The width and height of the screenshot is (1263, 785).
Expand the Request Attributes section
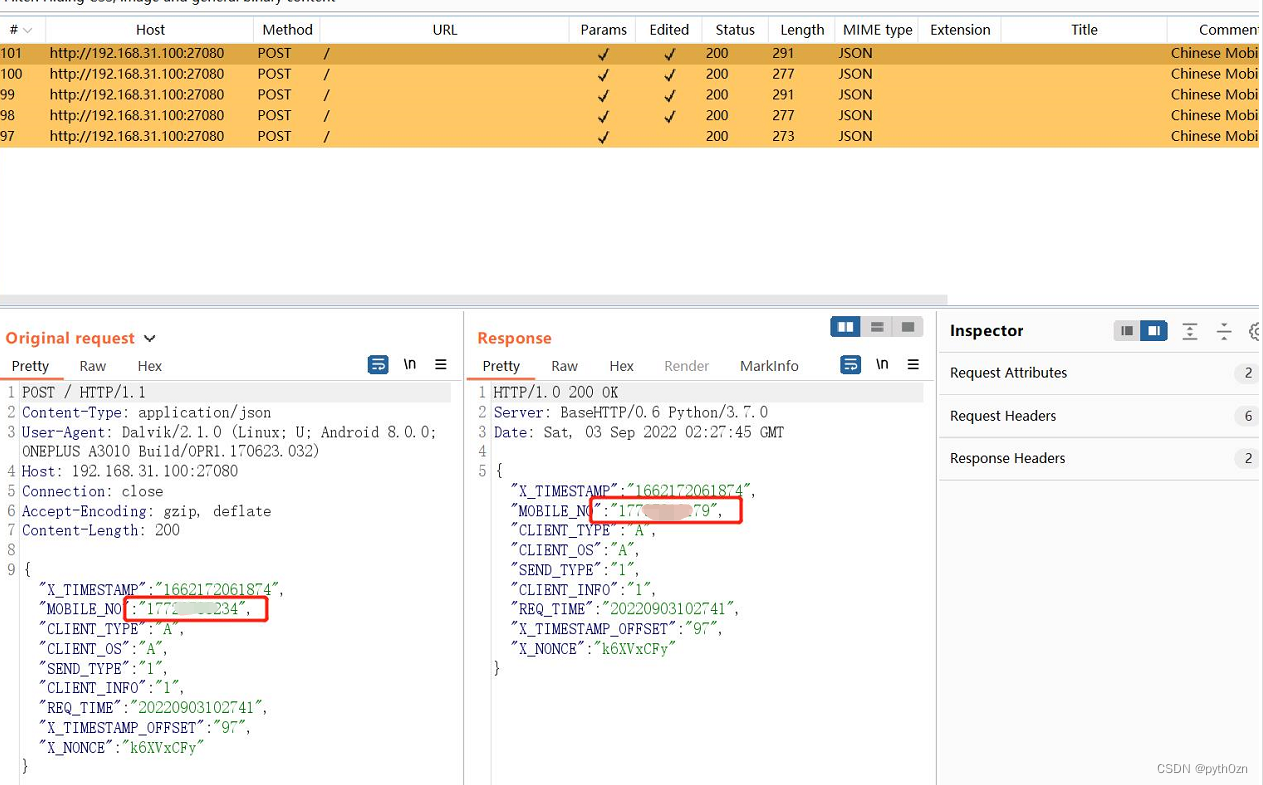(1099, 373)
